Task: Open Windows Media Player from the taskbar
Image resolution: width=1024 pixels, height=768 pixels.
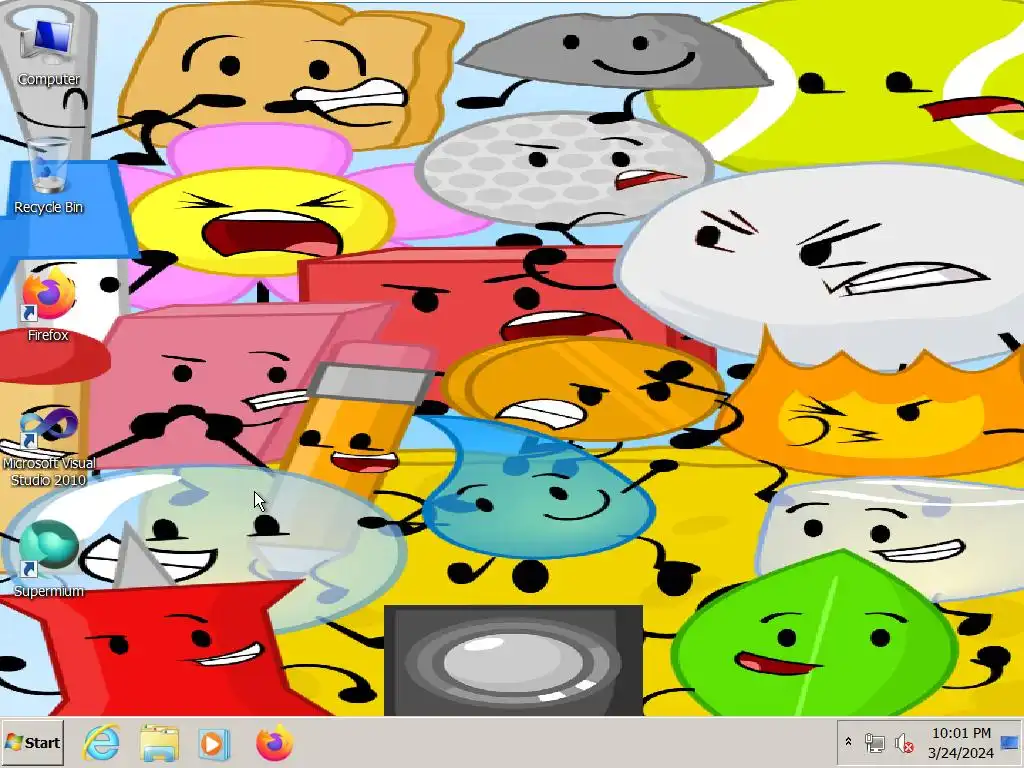Action: (215, 743)
